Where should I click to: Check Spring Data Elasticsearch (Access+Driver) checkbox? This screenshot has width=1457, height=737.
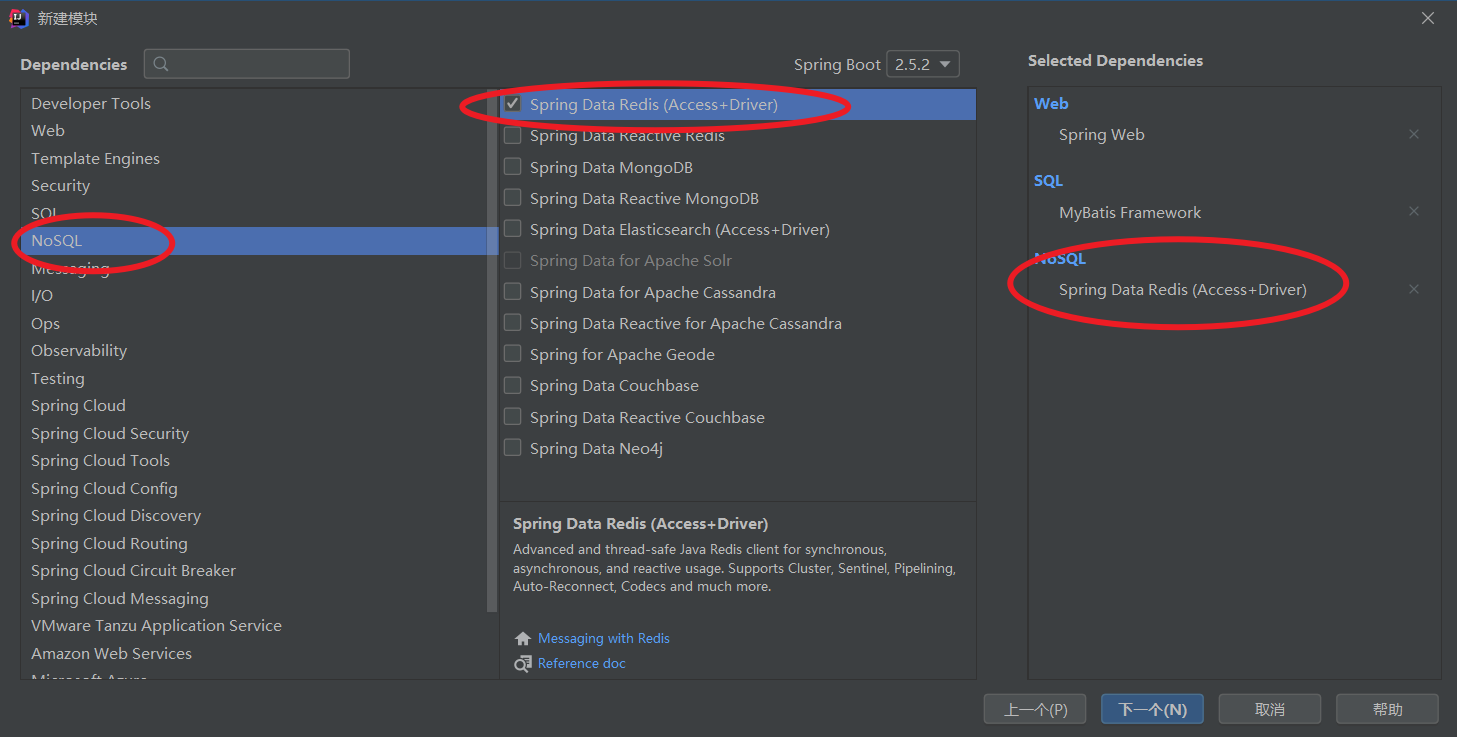click(x=512, y=229)
